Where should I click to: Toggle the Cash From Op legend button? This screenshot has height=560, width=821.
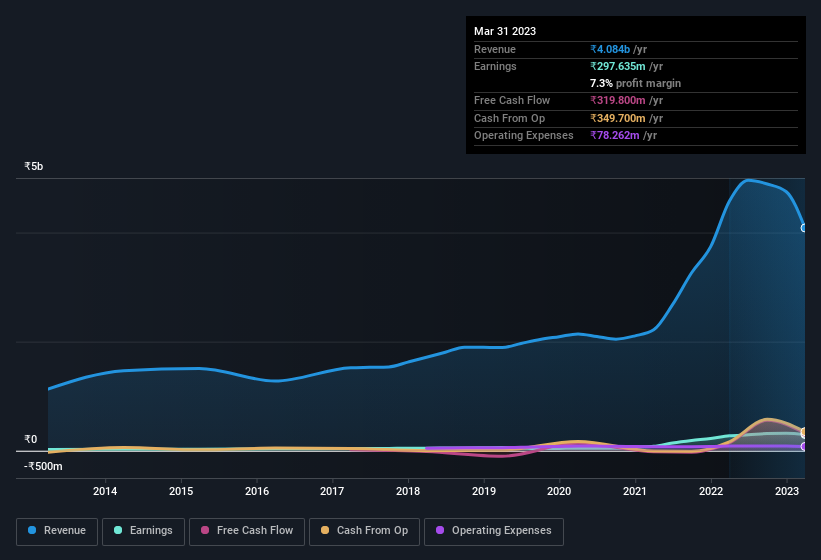click(x=364, y=531)
